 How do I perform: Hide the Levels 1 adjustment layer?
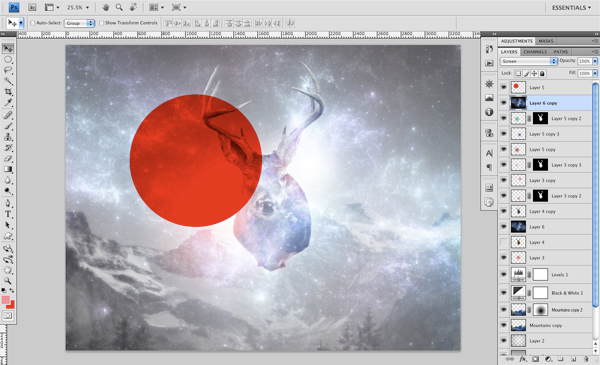(x=504, y=274)
